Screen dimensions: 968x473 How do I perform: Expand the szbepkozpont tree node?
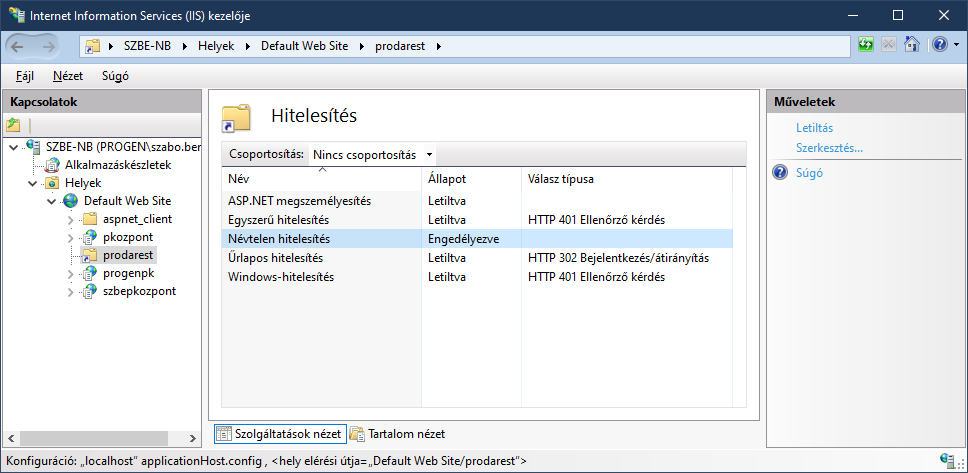coord(71,291)
